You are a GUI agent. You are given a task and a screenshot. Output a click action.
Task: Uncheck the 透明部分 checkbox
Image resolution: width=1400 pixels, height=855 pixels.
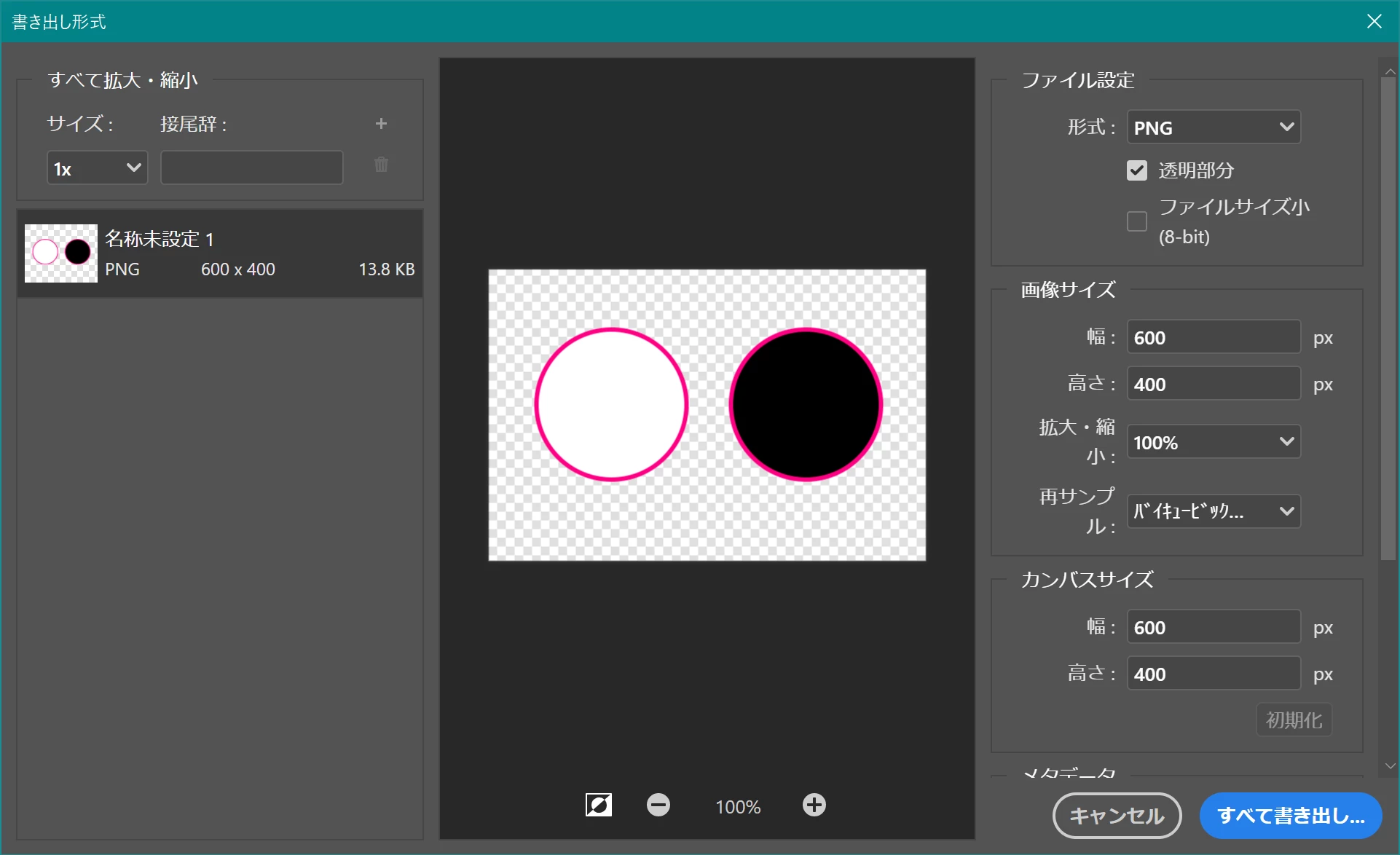(1137, 170)
